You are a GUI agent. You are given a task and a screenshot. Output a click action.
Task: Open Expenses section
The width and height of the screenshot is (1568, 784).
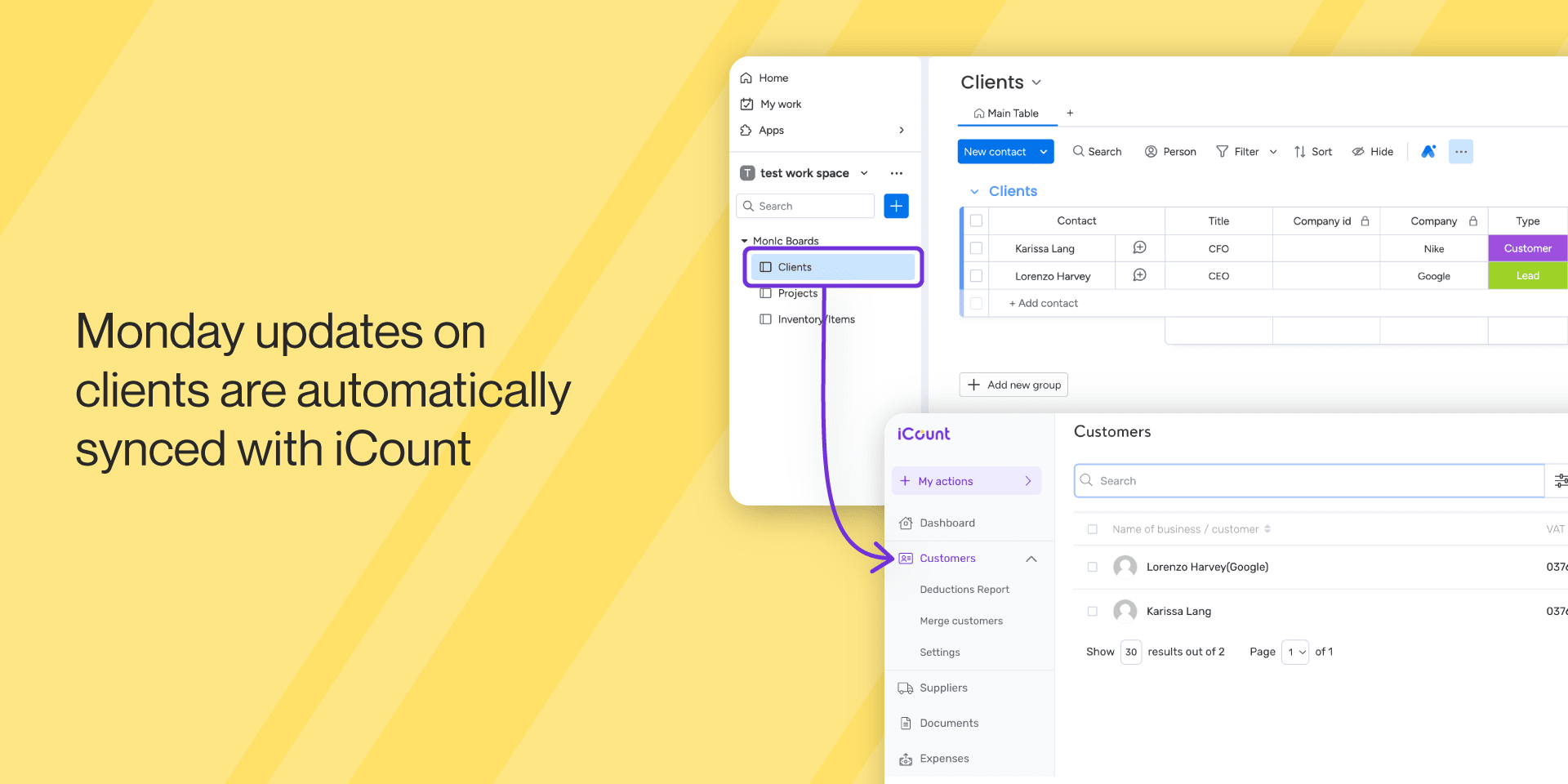(933, 758)
